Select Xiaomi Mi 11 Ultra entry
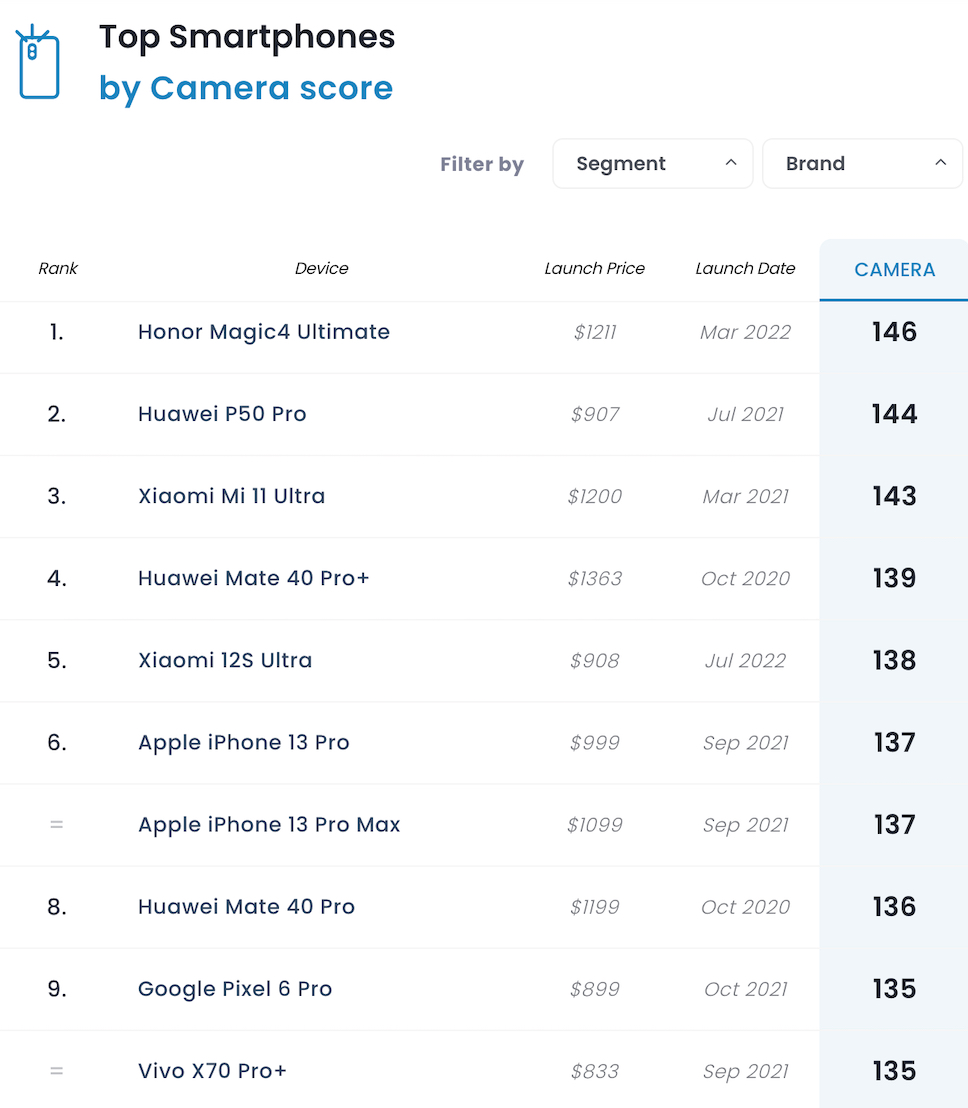The image size is (968, 1108). 231,496
